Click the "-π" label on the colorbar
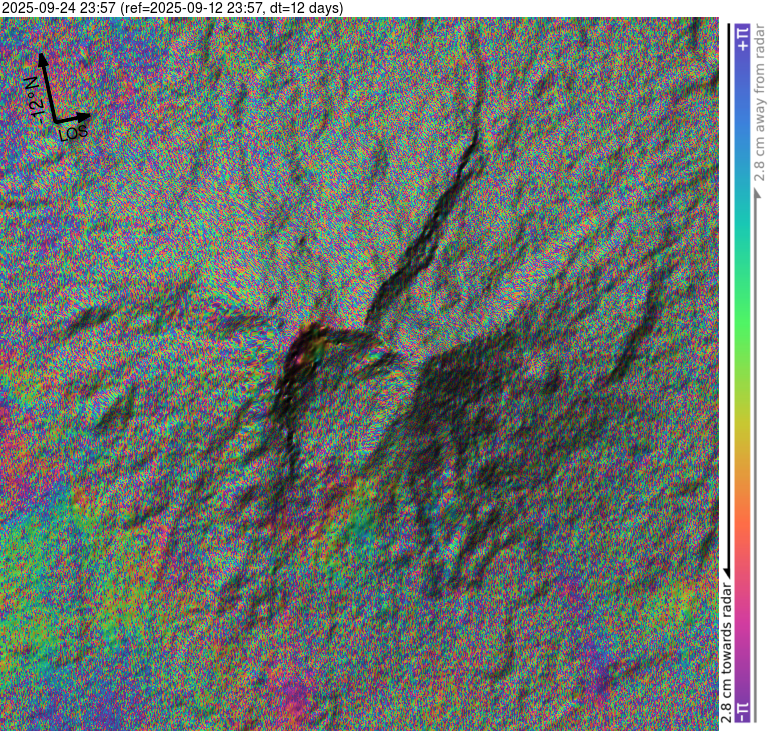Viewport: 768px width, 731px height. click(742, 710)
